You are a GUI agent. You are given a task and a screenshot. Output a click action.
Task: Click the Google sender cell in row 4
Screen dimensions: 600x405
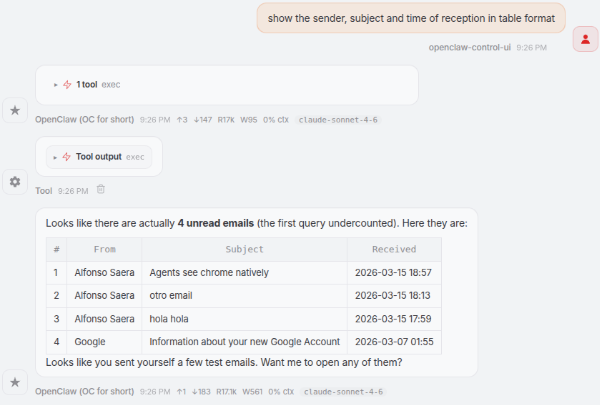91,343
